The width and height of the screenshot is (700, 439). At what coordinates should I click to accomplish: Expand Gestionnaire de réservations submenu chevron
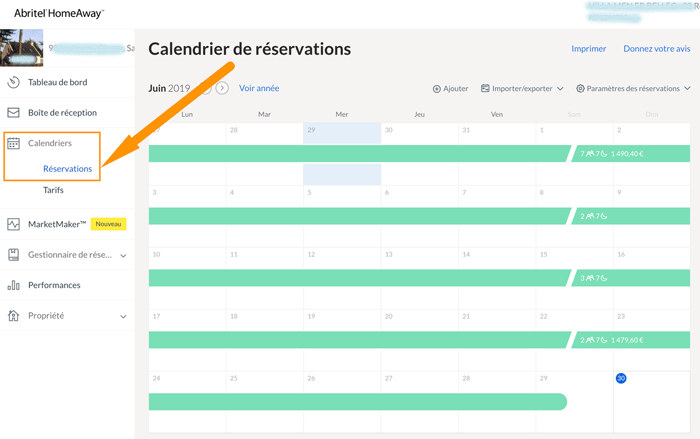pyautogui.click(x=123, y=256)
